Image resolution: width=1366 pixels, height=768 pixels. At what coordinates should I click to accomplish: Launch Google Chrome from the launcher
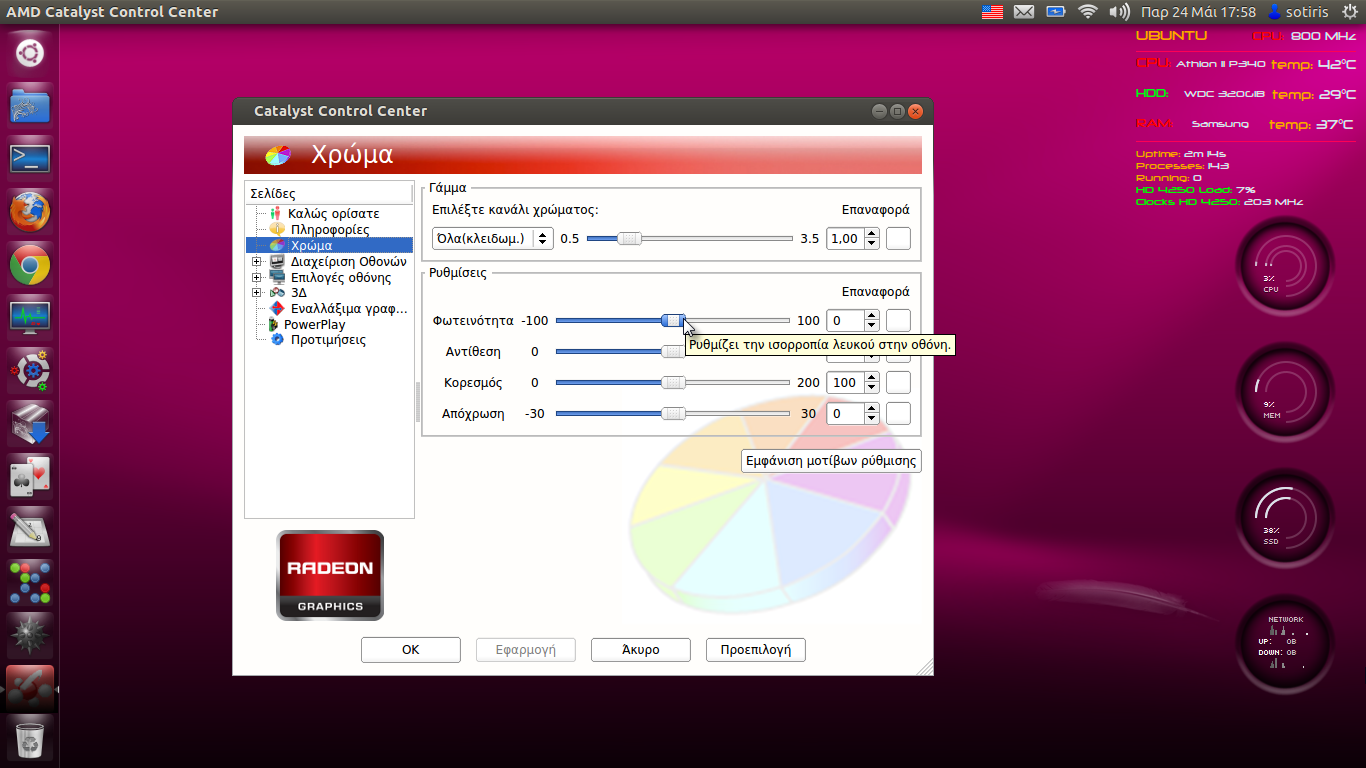coord(30,265)
